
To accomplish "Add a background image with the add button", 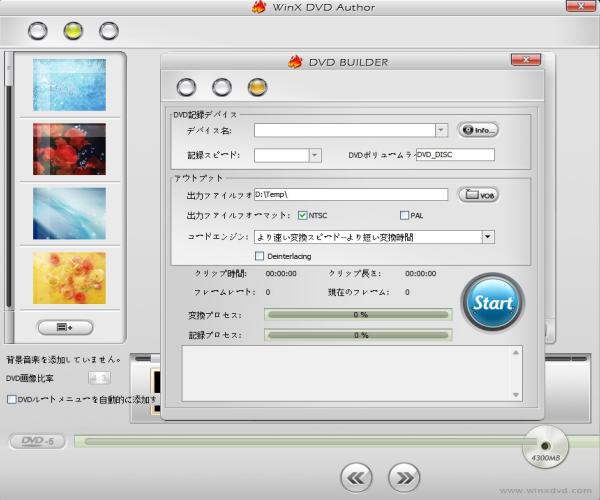I will tap(65, 327).
